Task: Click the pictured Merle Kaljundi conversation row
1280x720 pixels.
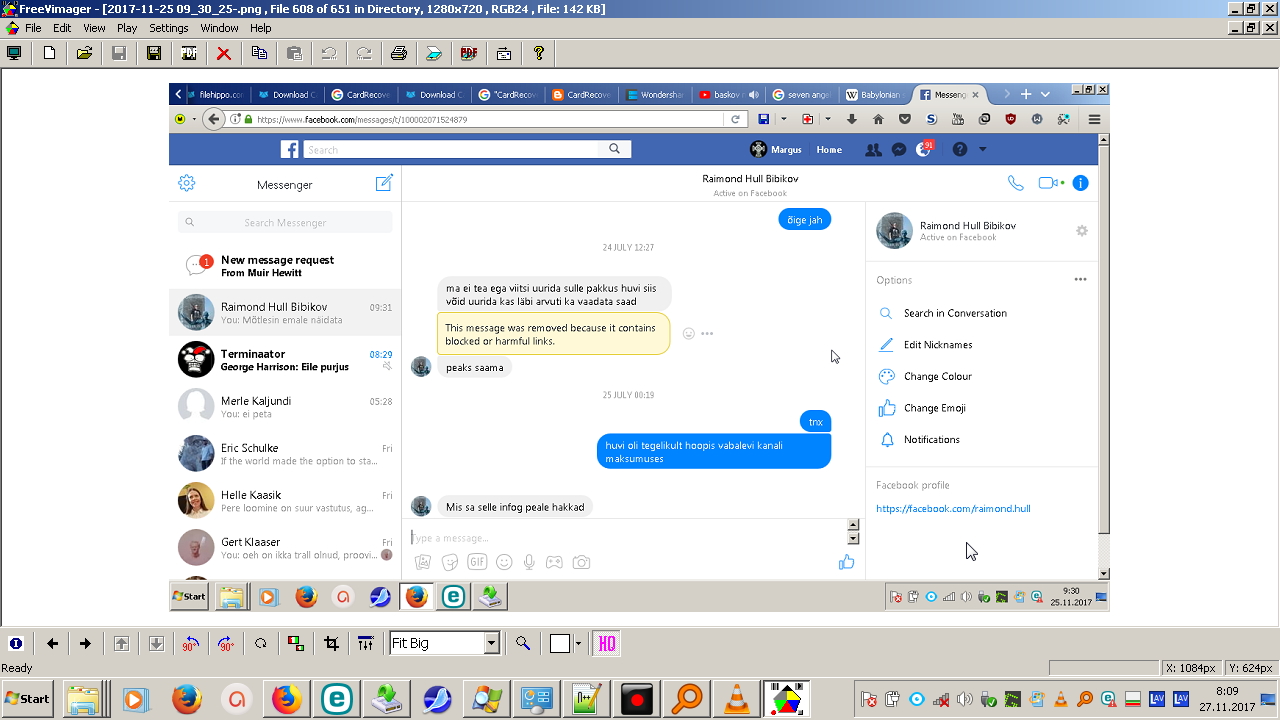Action: (285, 406)
